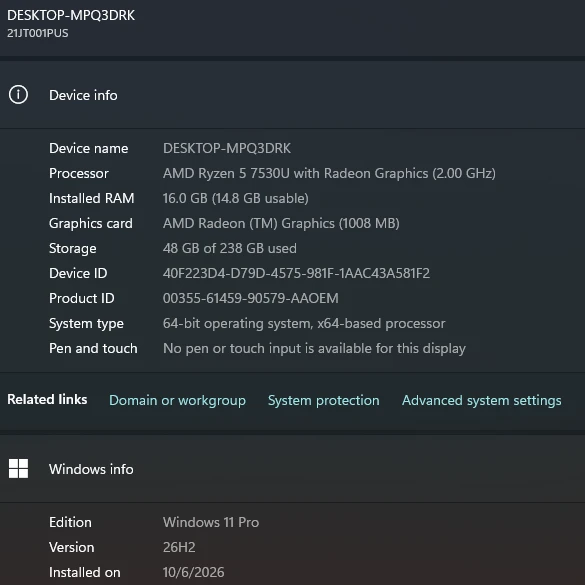Select the Windows info section header
The width and height of the screenshot is (585, 585).
[292, 469]
